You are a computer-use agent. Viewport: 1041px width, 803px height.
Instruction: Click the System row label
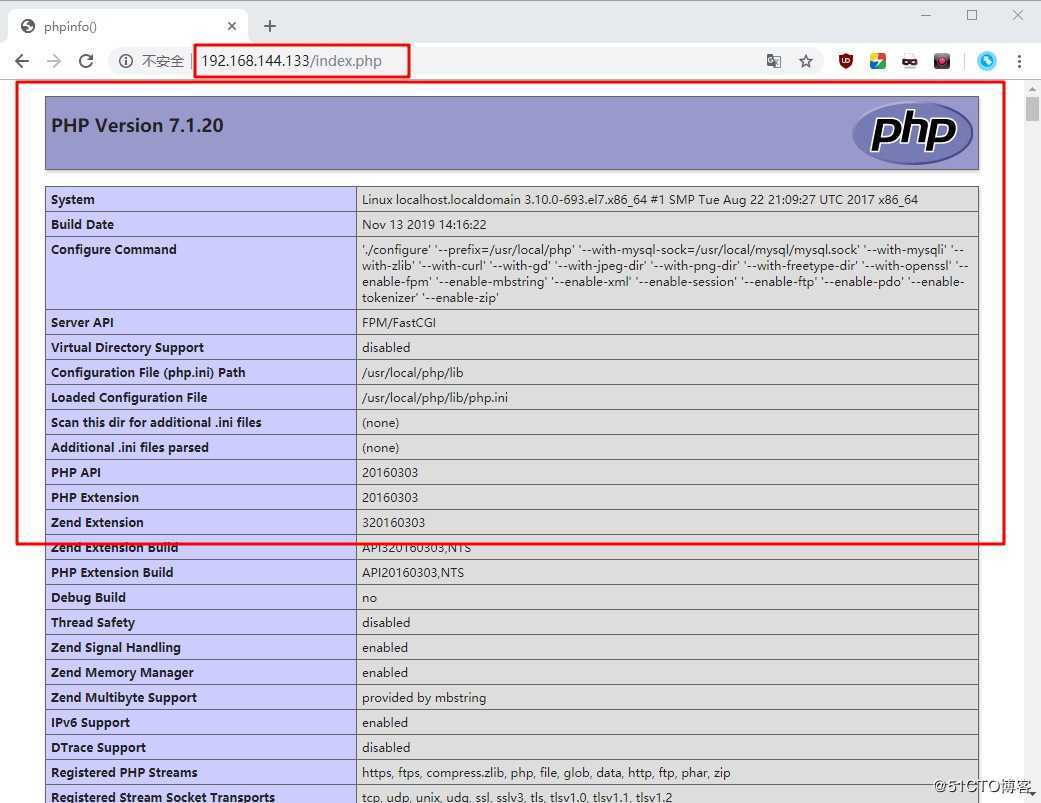(73, 200)
